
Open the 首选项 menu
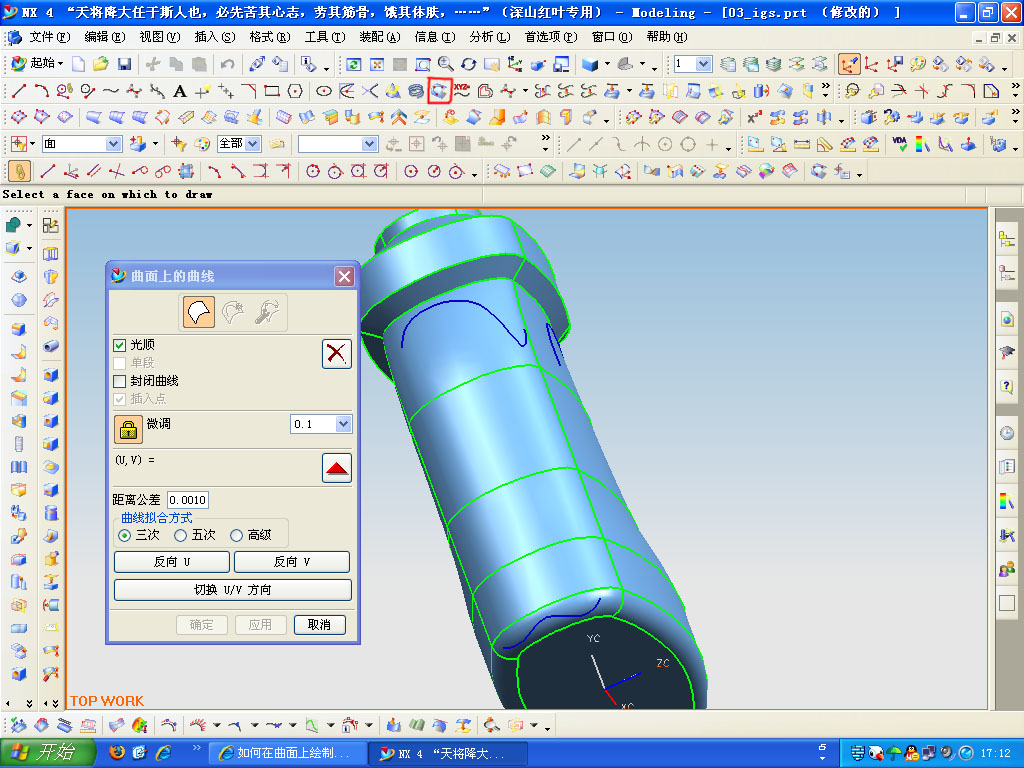pos(551,37)
